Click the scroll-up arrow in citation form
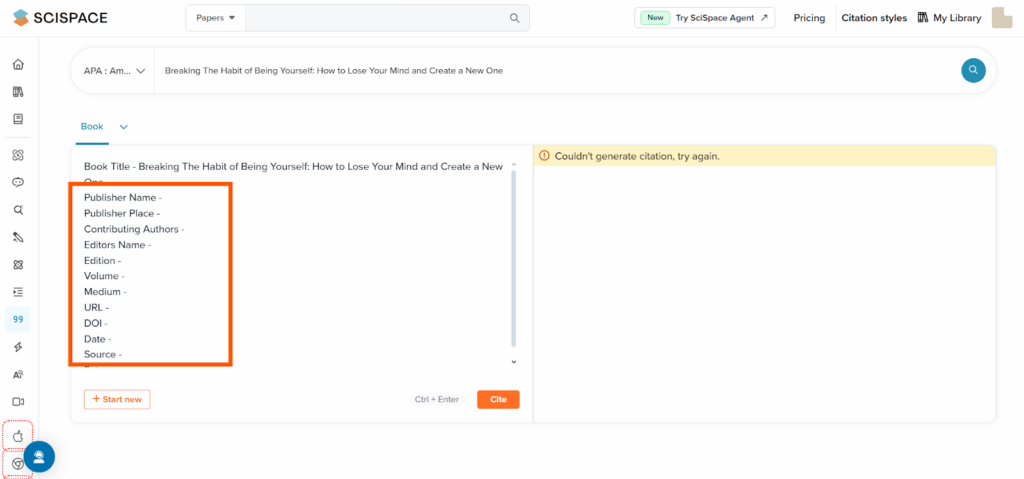1024x479 pixels. 513,165
